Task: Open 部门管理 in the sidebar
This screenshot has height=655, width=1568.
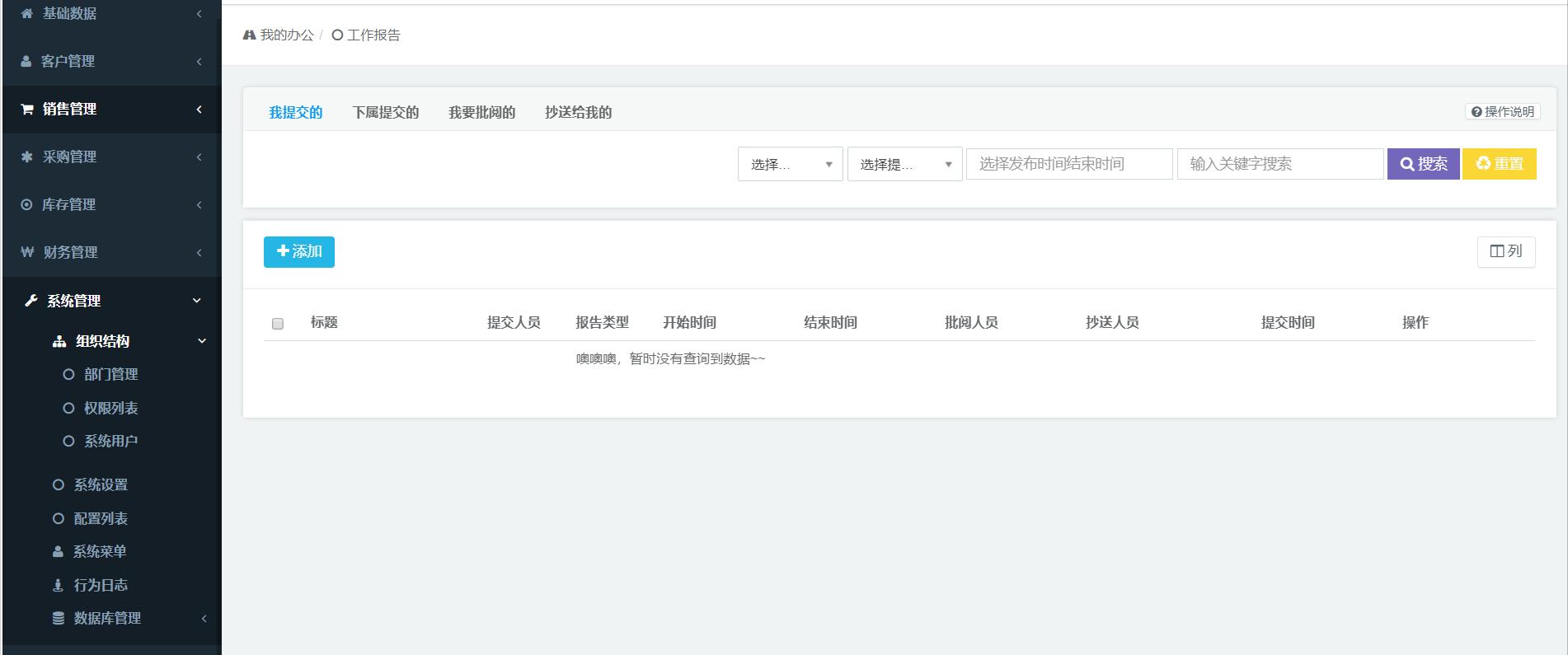Action: [110, 374]
